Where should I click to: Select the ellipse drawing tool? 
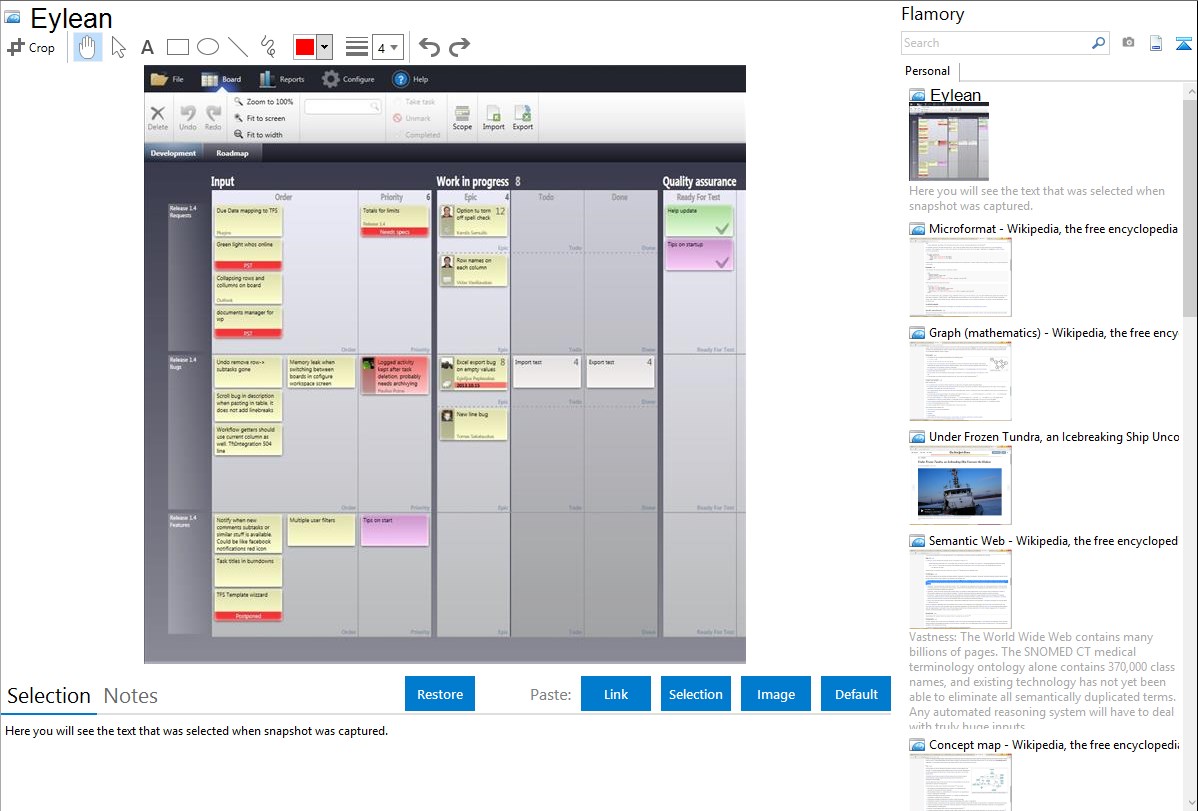pos(208,47)
